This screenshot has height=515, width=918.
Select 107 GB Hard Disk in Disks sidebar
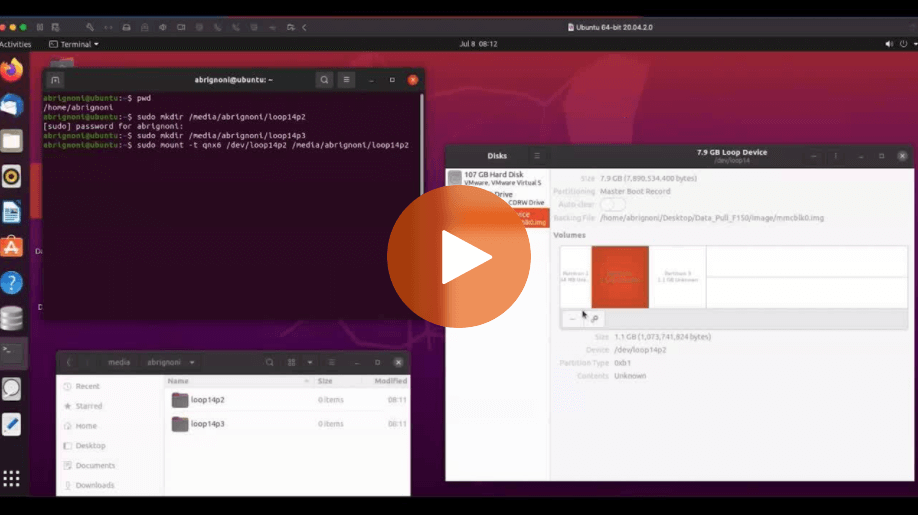[497, 178]
